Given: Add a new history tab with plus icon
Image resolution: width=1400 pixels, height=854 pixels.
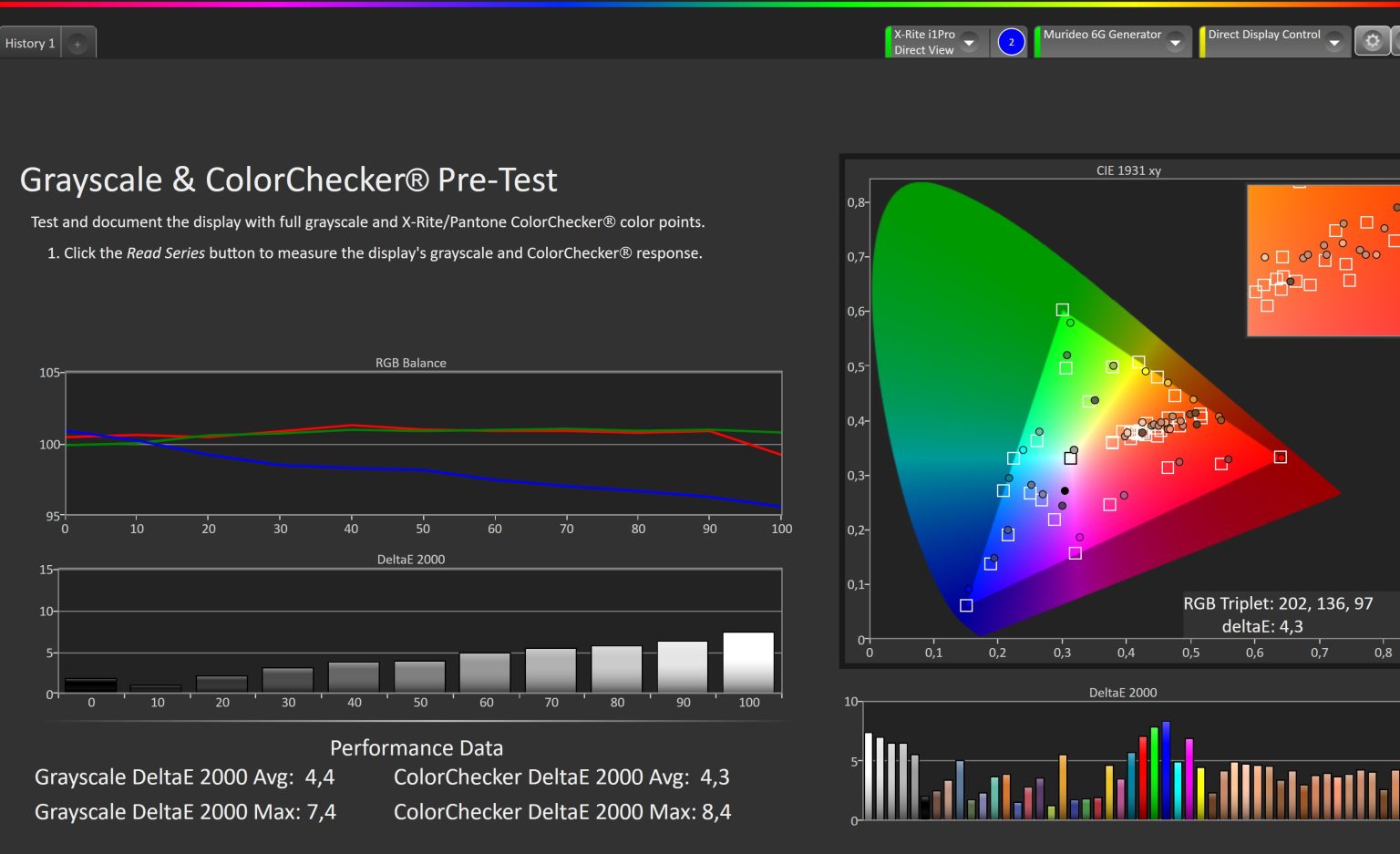Looking at the screenshot, I should click(77, 44).
